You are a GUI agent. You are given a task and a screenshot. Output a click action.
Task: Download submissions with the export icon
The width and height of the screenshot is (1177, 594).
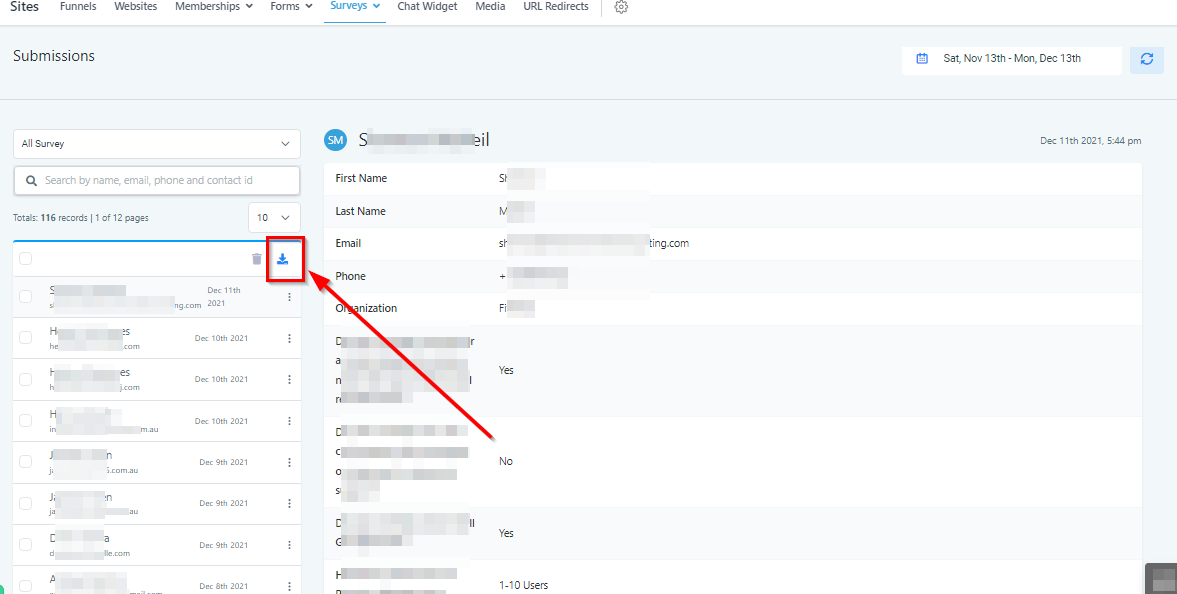[x=283, y=259]
